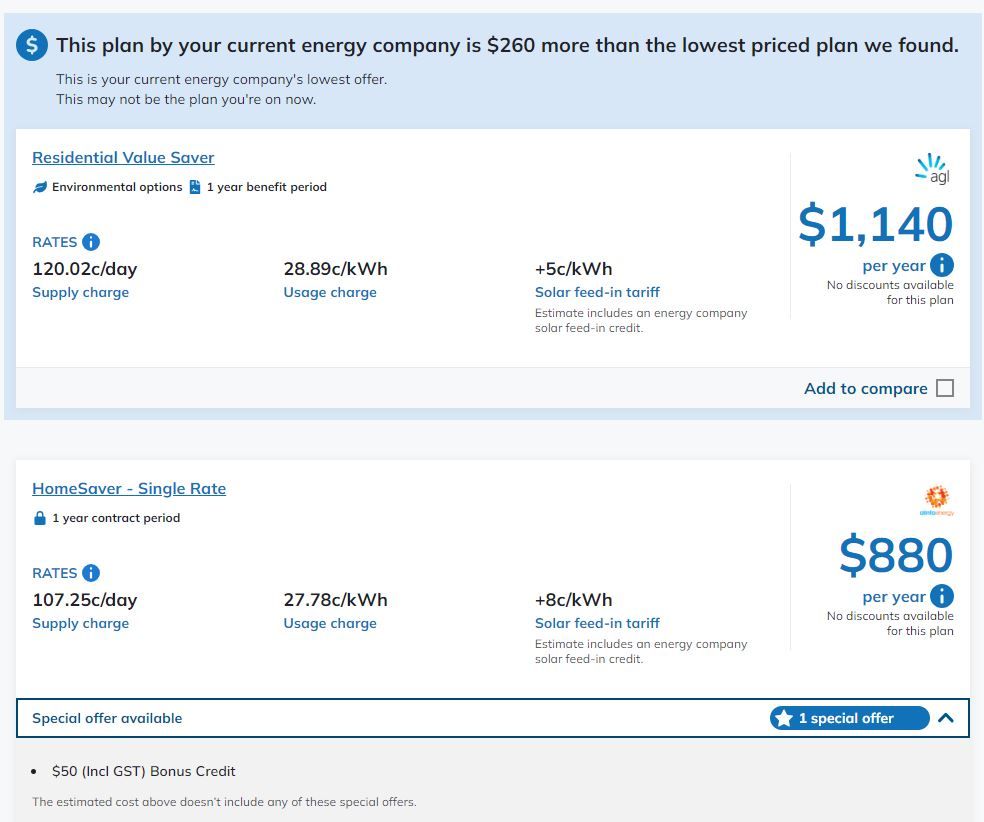This screenshot has width=984, height=822.
Task: Open RATES info icon for HomeSaver plan
Action: pyautogui.click(x=91, y=573)
